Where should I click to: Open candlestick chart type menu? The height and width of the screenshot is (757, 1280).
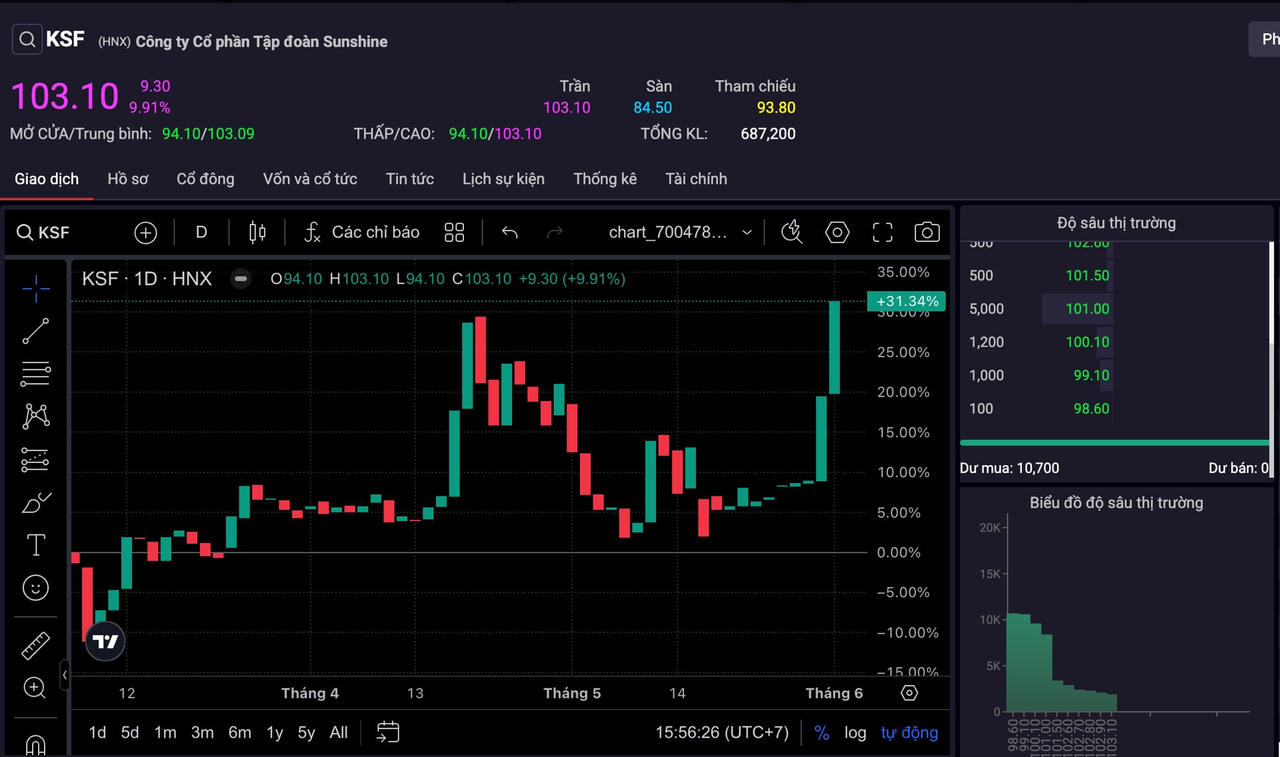pos(257,232)
